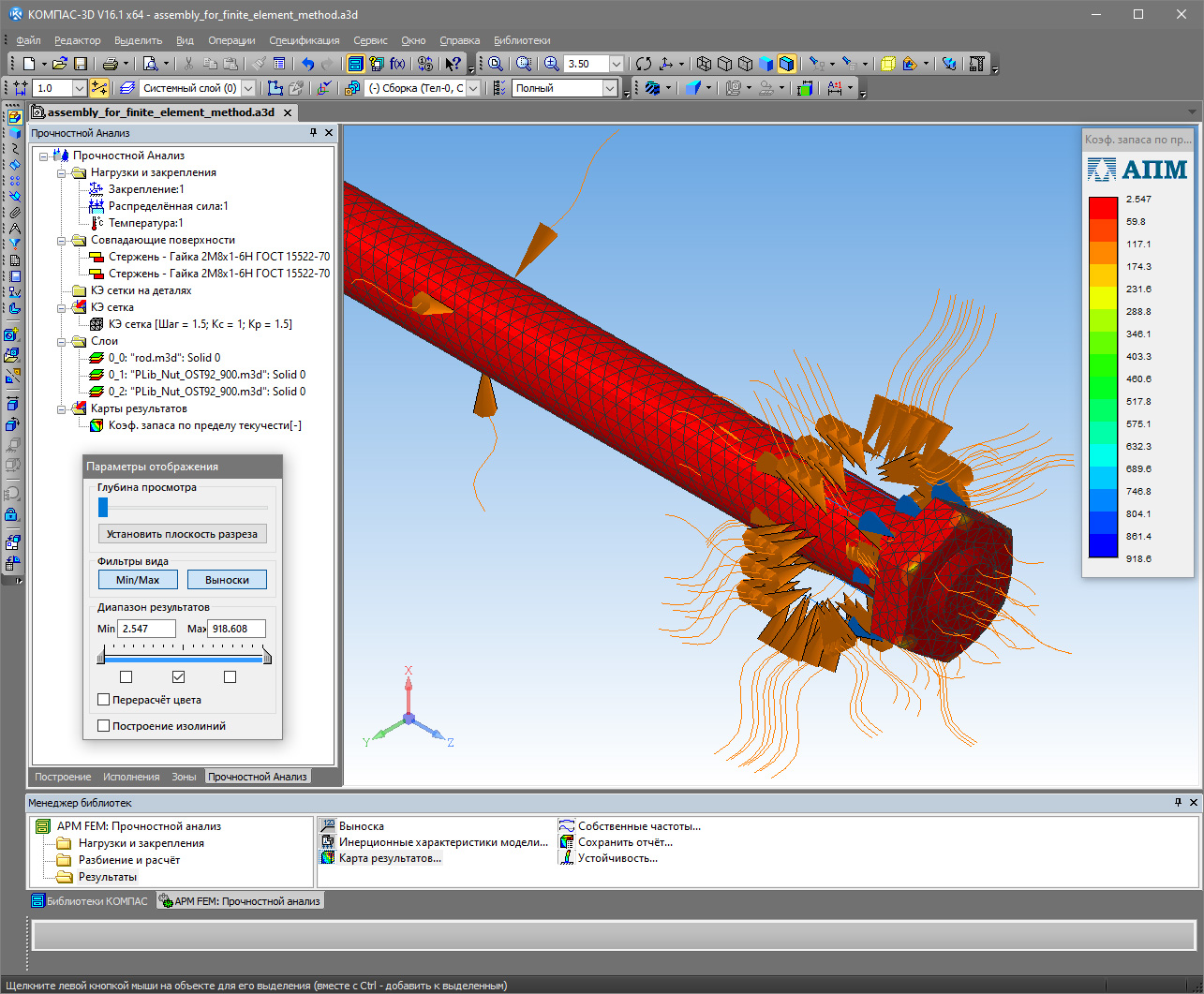The width and height of the screenshot is (1204, 994).
Task: Open the Операции menu
Action: (231, 40)
